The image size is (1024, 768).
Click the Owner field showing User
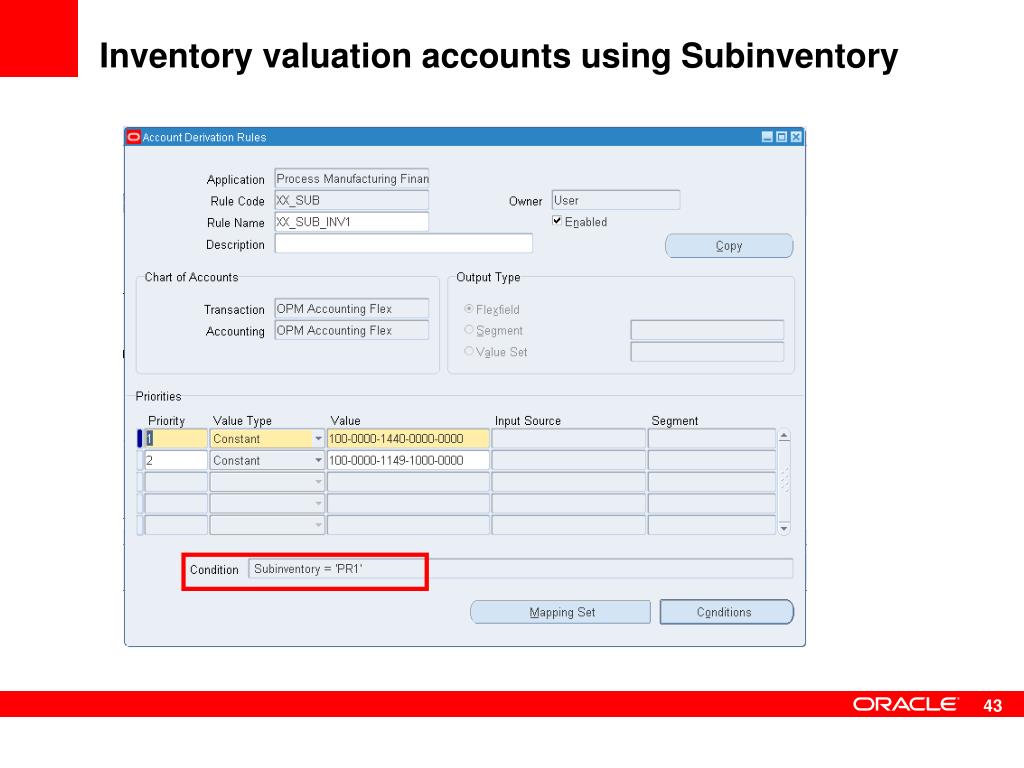616,200
